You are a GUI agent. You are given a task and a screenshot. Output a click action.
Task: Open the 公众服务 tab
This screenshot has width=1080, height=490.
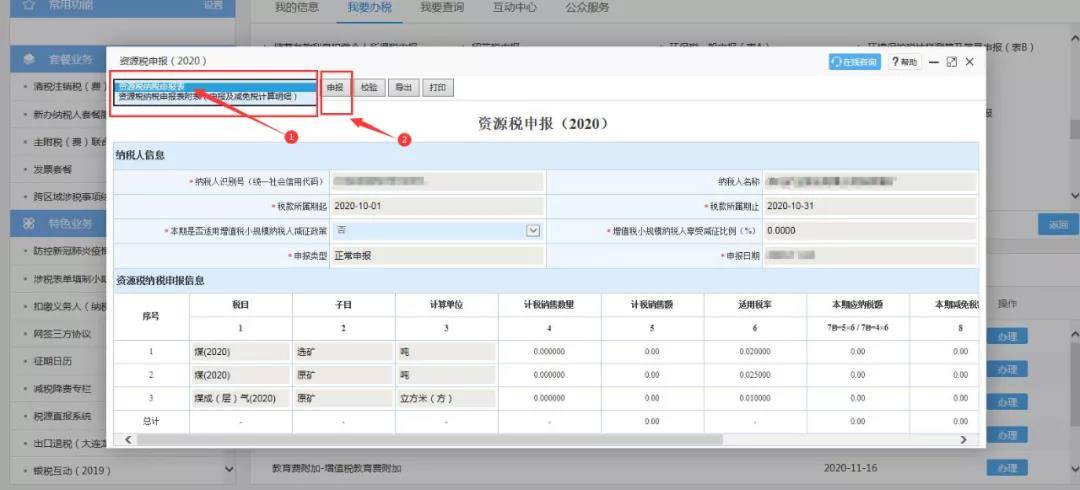[587, 8]
